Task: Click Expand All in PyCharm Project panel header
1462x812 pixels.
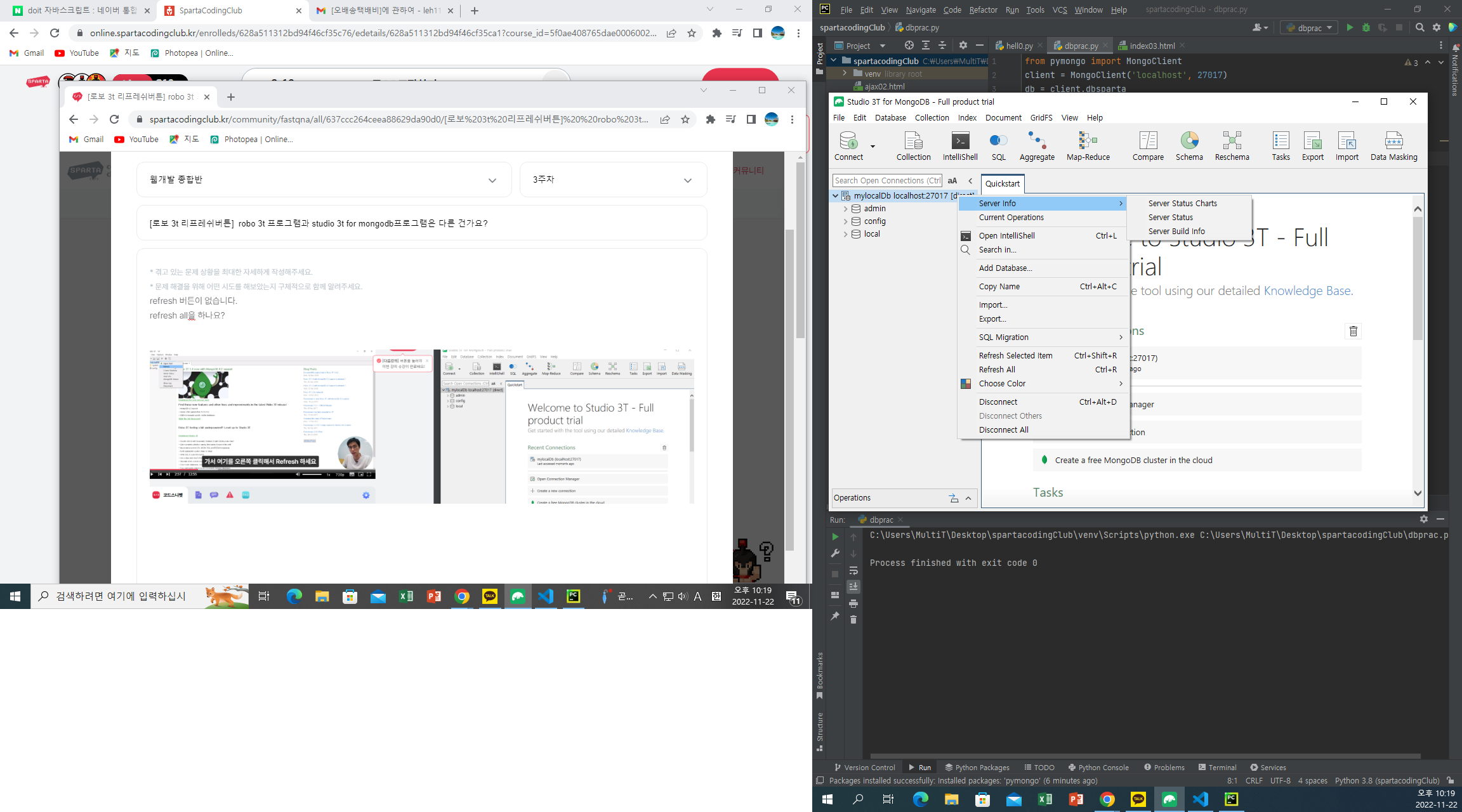Action: pyautogui.click(x=926, y=46)
